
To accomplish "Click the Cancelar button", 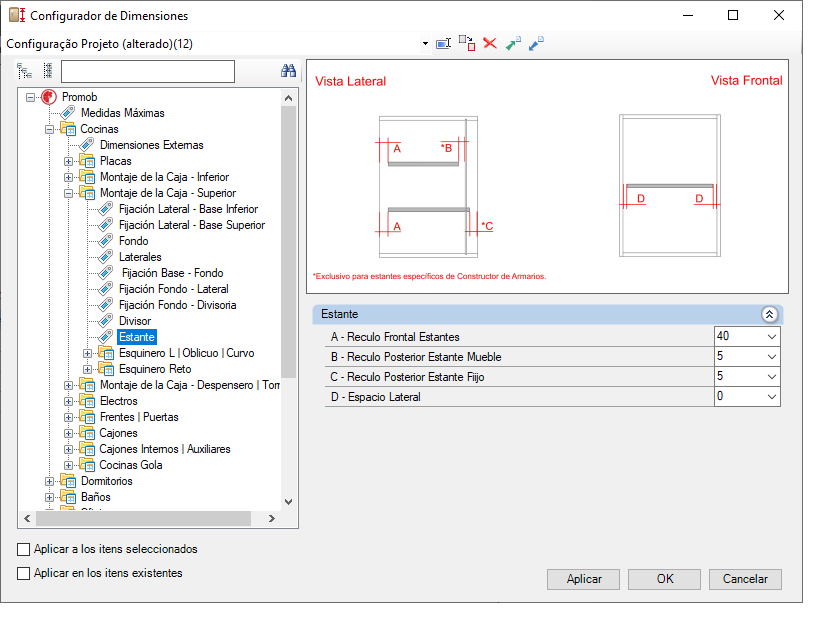I will click(745, 579).
